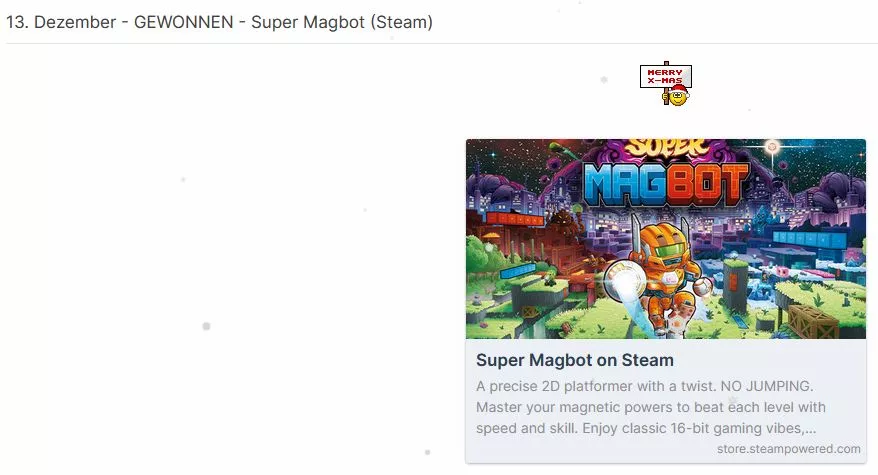Viewport: 878px width, 475px height.
Task: Click the yellow SUPER lettering above MAGBOT
Action: (x=666, y=148)
